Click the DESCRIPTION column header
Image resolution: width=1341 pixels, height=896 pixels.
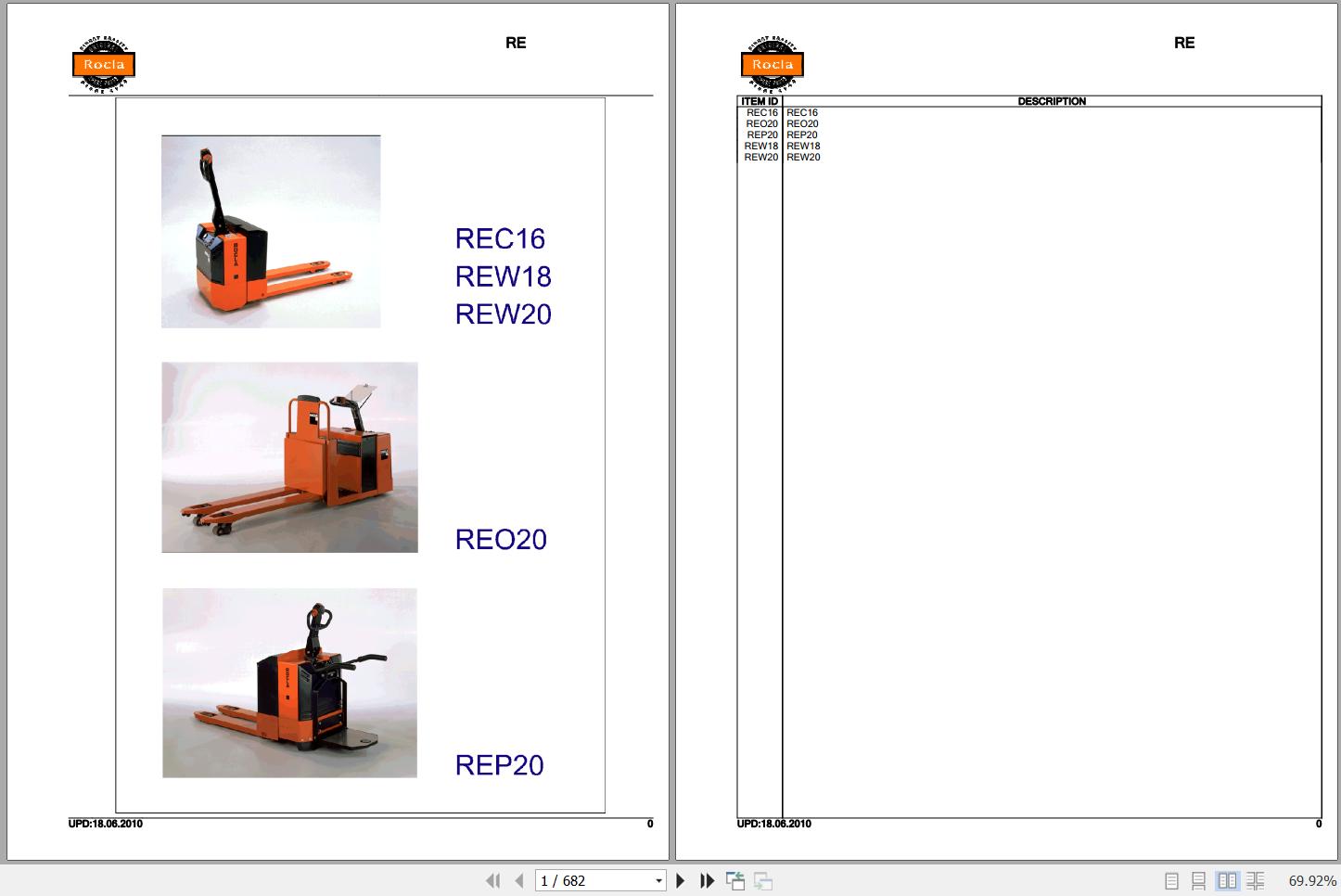(x=1052, y=101)
